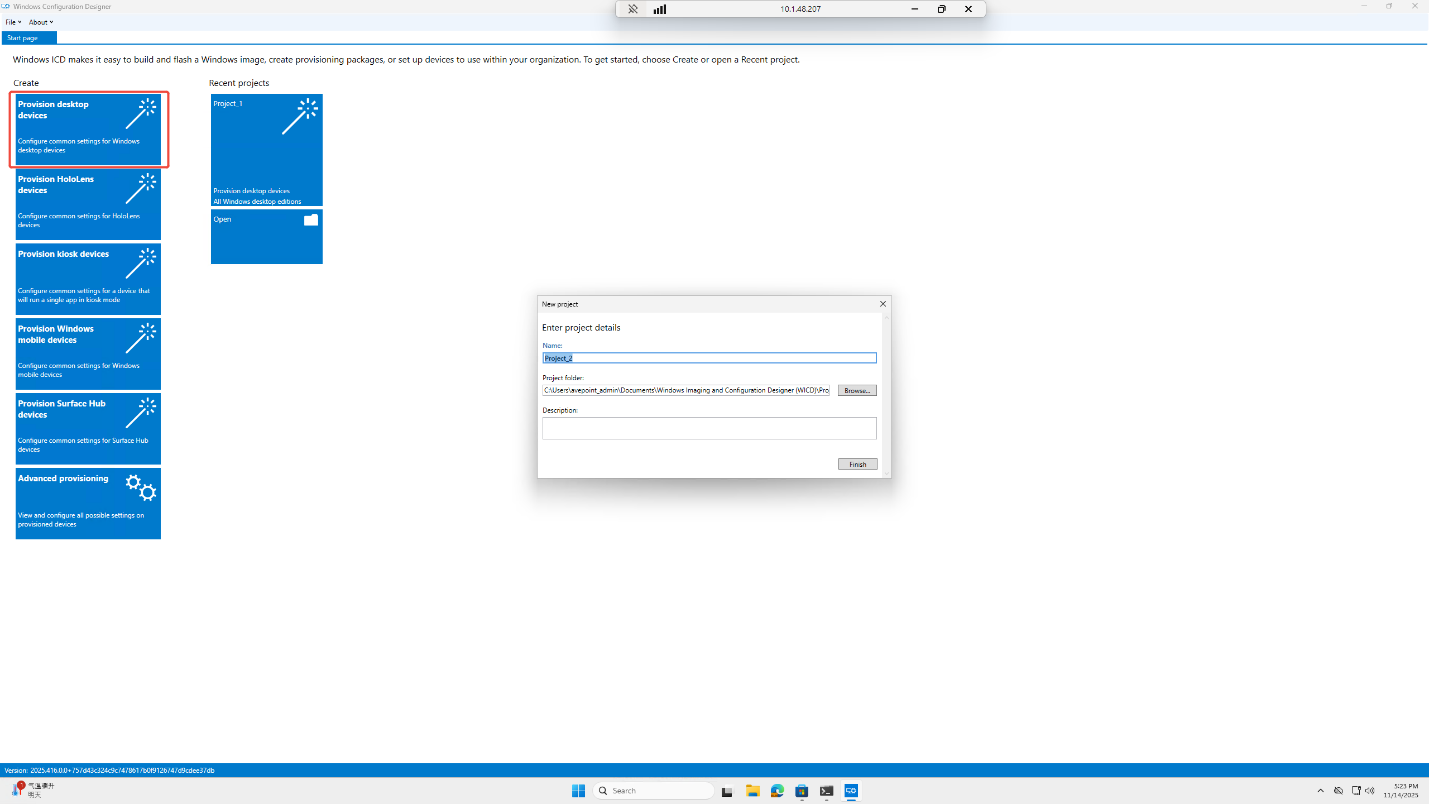1429x804 pixels.
Task: Launch File Explorer from the taskbar
Action: pos(753,791)
